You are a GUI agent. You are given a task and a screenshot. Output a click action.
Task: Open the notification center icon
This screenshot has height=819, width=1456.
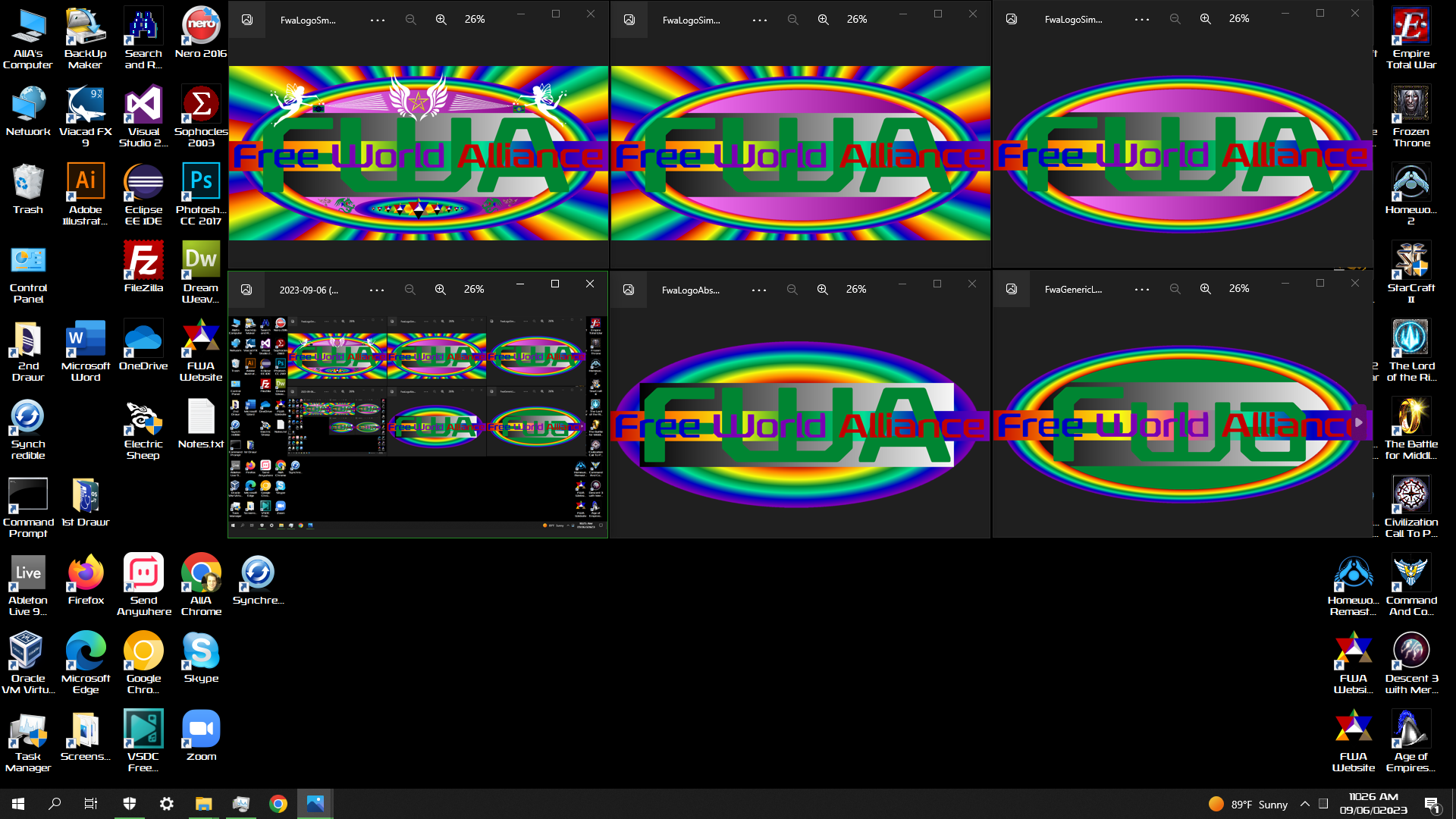tap(1431, 804)
